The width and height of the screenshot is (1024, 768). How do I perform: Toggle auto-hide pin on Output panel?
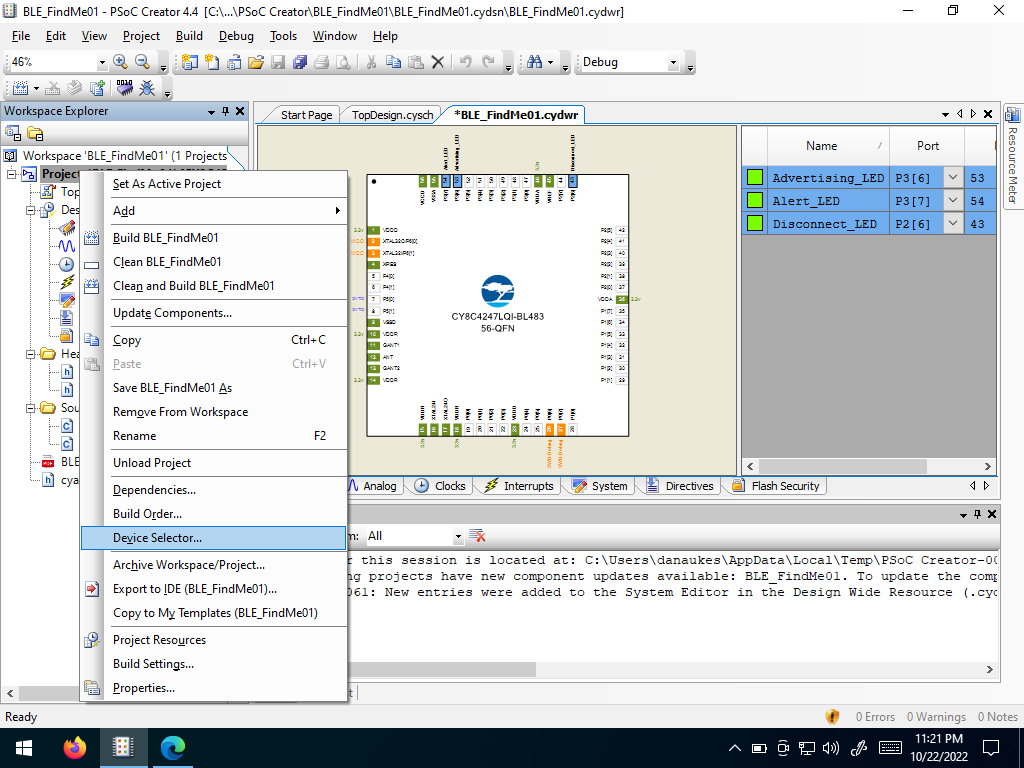coord(977,515)
